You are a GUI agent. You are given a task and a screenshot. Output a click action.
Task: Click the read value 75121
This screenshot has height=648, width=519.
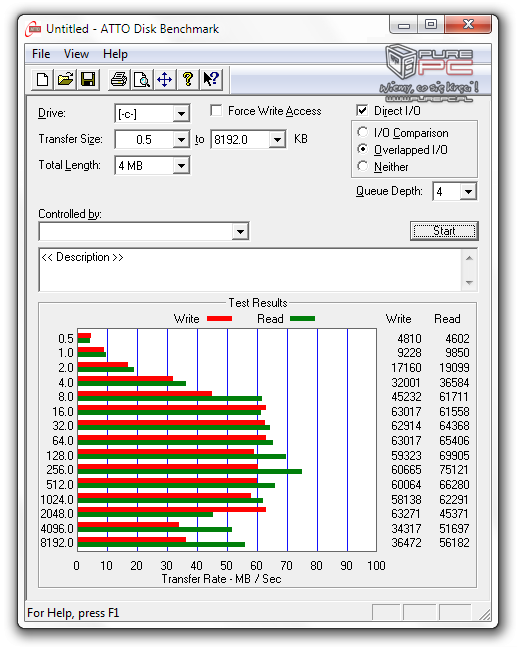click(x=454, y=470)
